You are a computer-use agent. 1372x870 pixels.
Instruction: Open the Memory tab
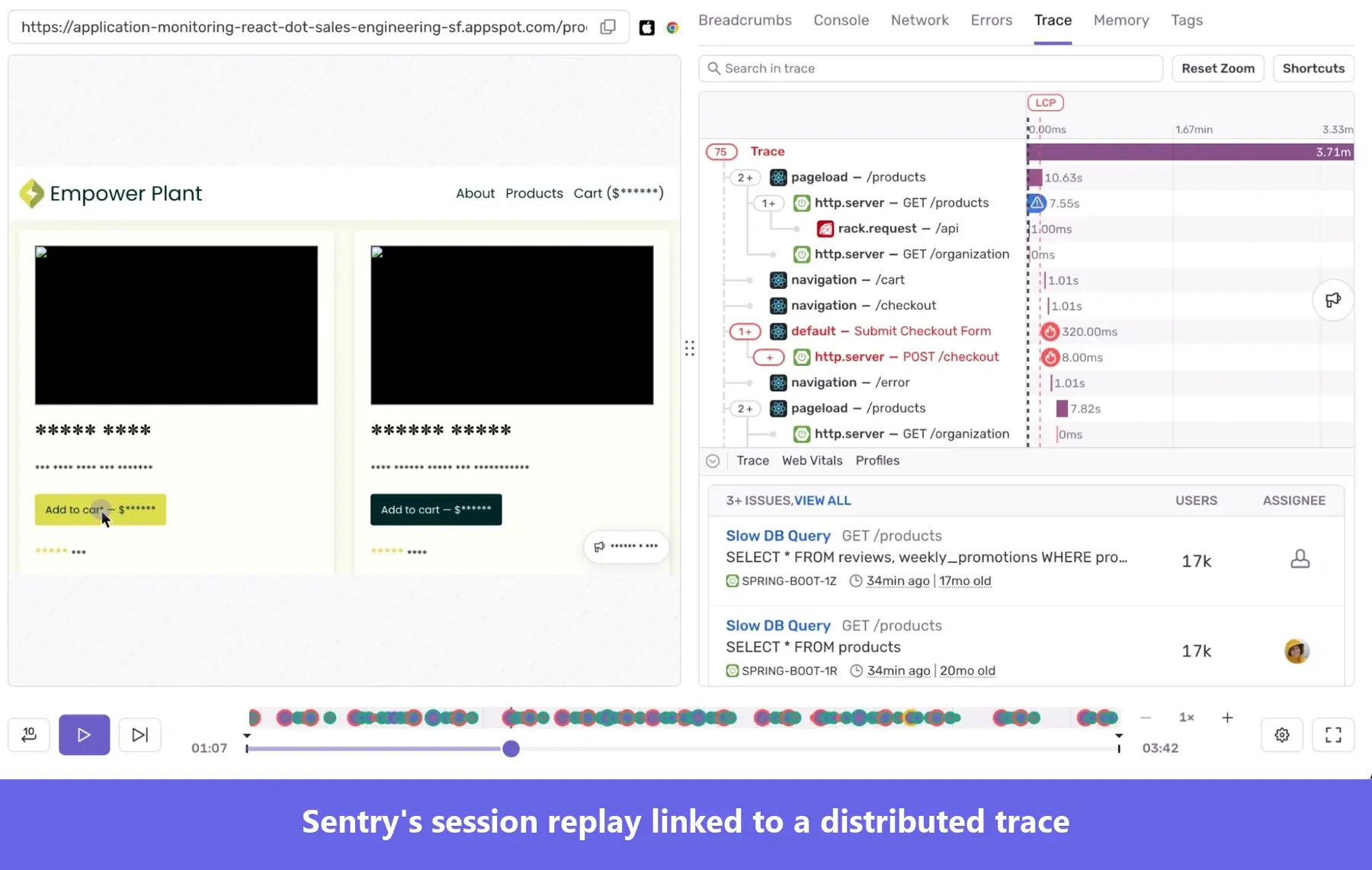1120,21
